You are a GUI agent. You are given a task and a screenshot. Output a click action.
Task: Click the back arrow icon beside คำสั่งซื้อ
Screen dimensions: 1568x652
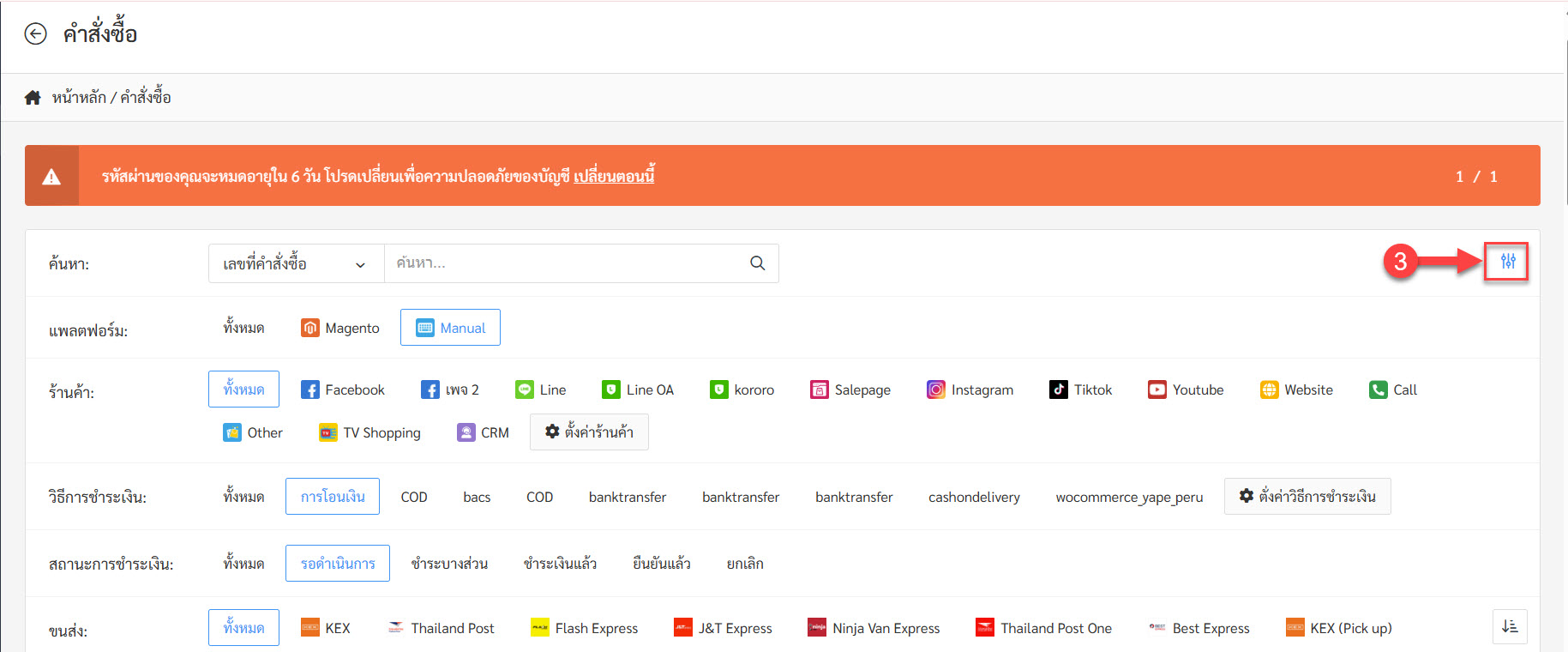[x=35, y=34]
